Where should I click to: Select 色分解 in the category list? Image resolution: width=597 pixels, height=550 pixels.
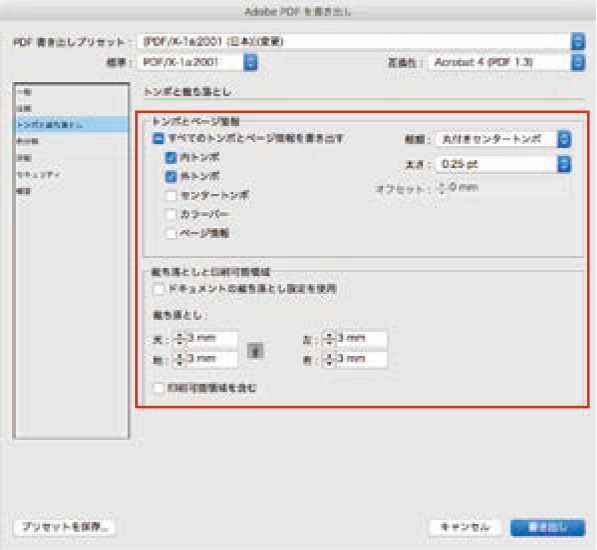click(x=72, y=141)
